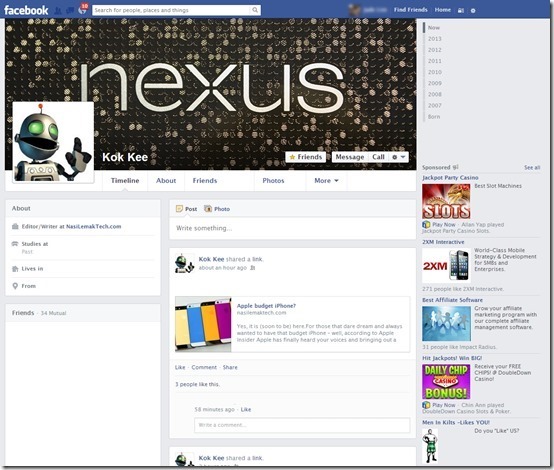Expand the More profile menu
Viewport: 554px width, 470px height.
click(x=326, y=181)
